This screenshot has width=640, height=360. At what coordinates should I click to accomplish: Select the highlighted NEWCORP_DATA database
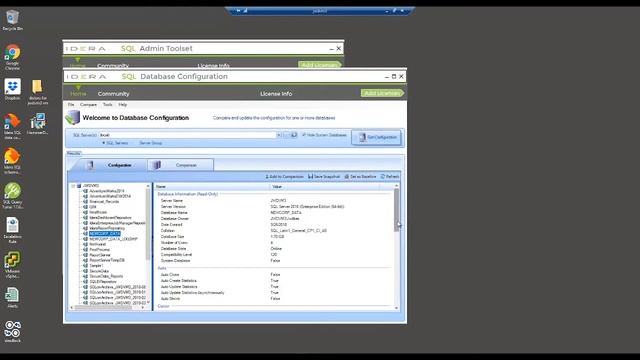(104, 233)
